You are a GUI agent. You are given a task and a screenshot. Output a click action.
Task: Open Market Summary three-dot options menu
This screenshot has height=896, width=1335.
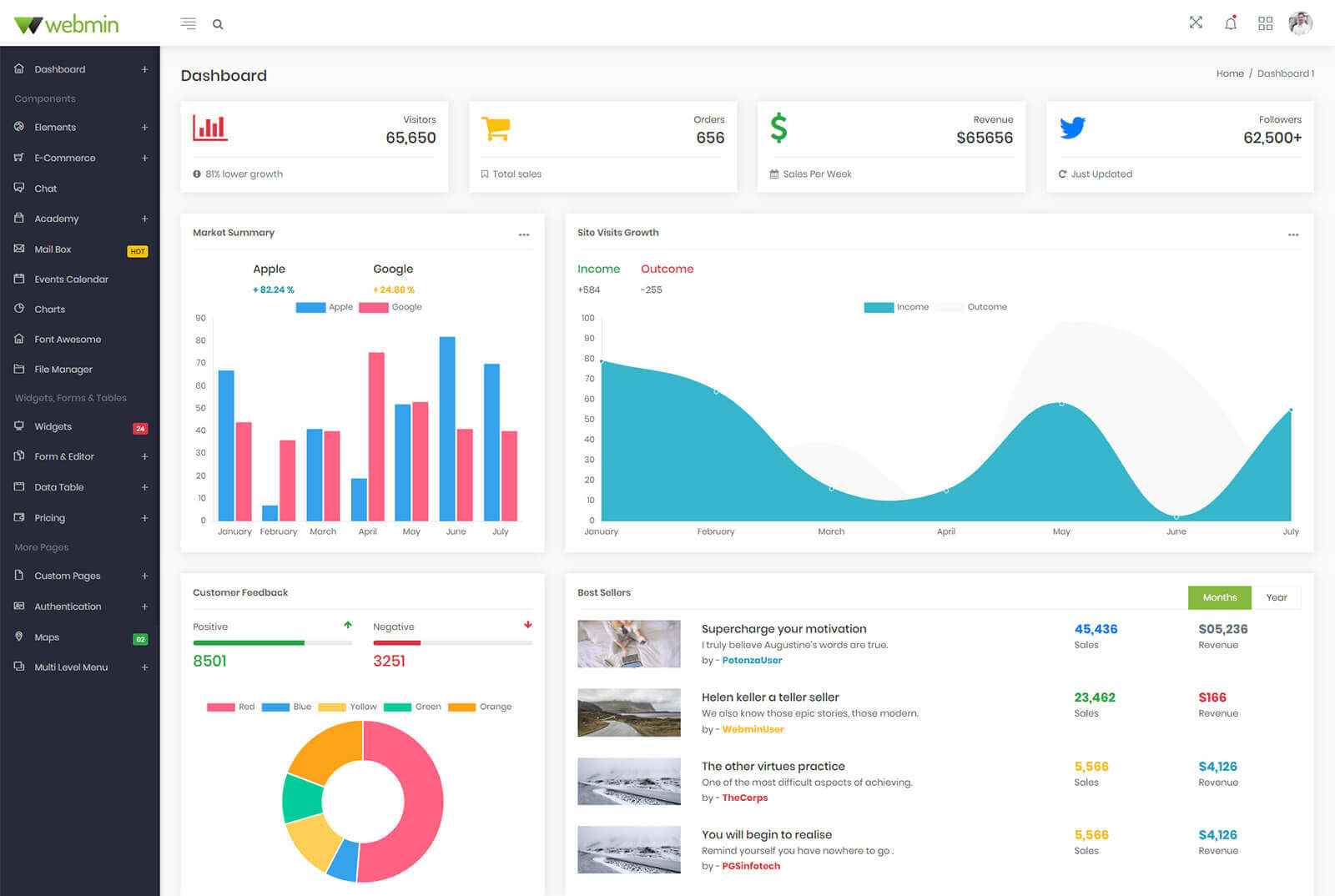tap(524, 234)
